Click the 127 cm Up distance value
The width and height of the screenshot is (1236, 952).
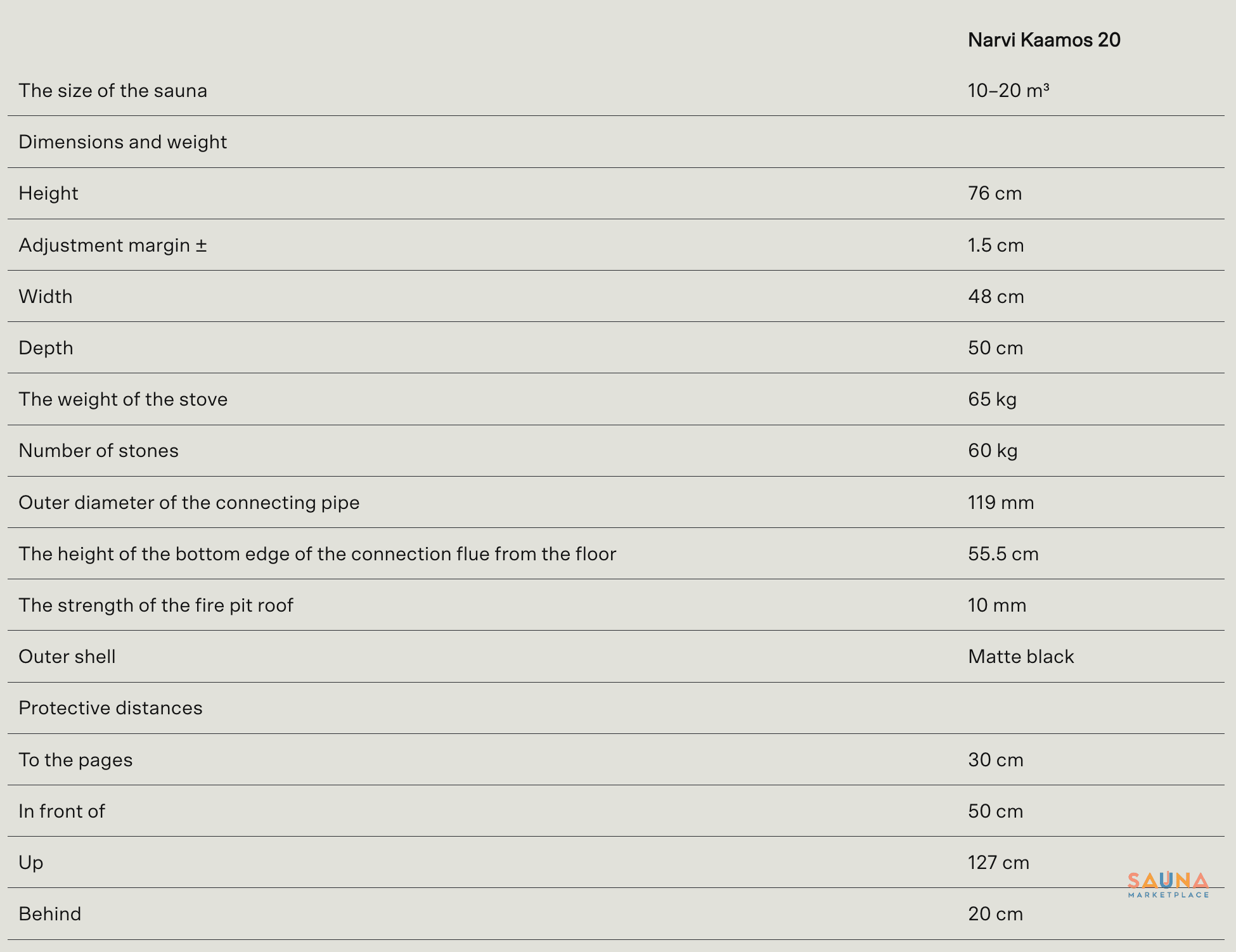[x=998, y=863]
